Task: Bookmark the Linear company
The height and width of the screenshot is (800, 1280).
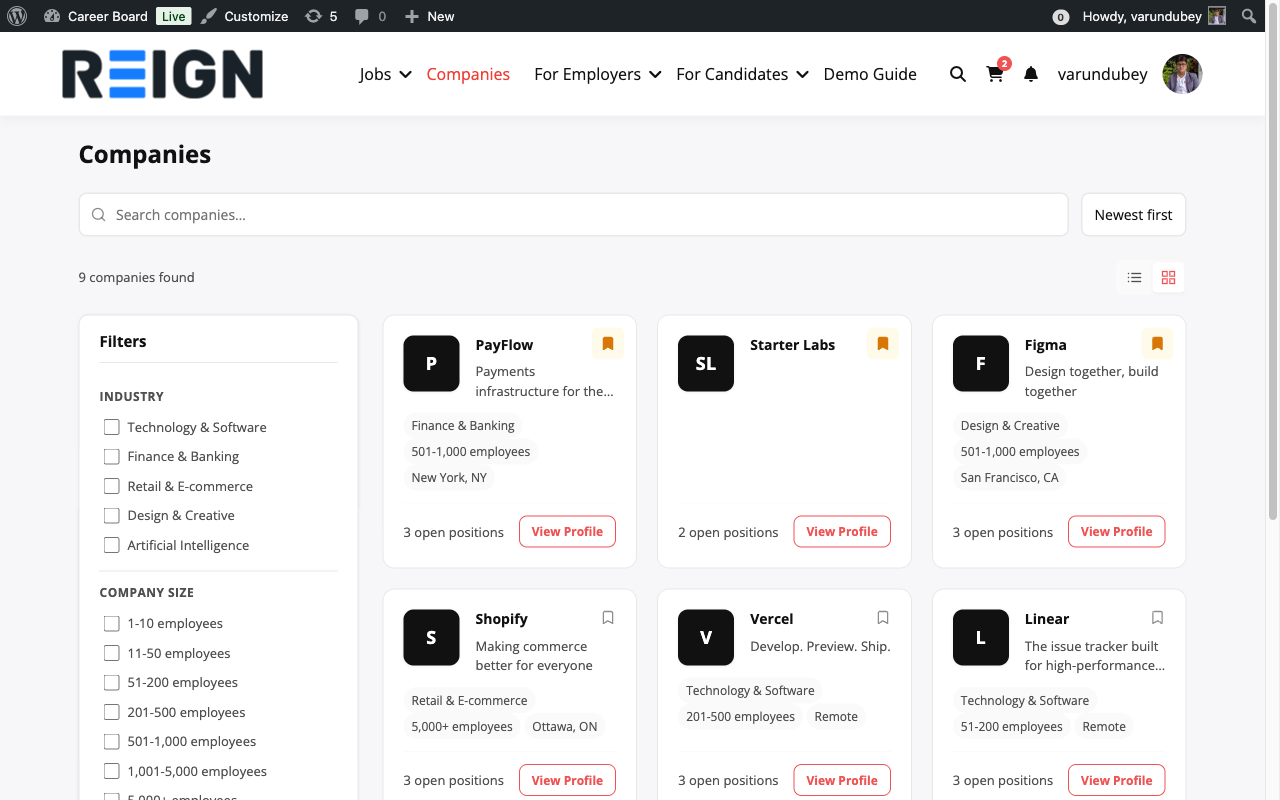Action: pos(1157,618)
